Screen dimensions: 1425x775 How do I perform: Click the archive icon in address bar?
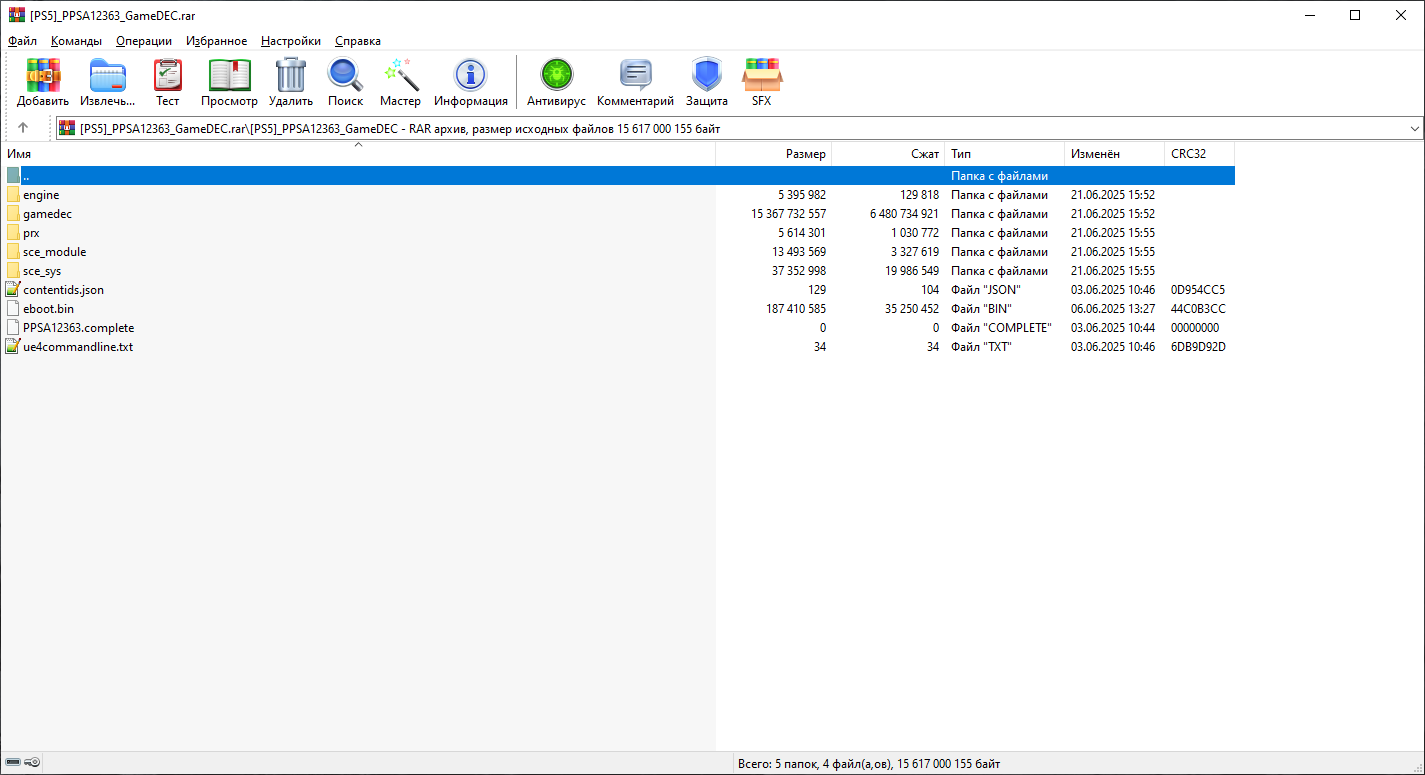[67, 128]
